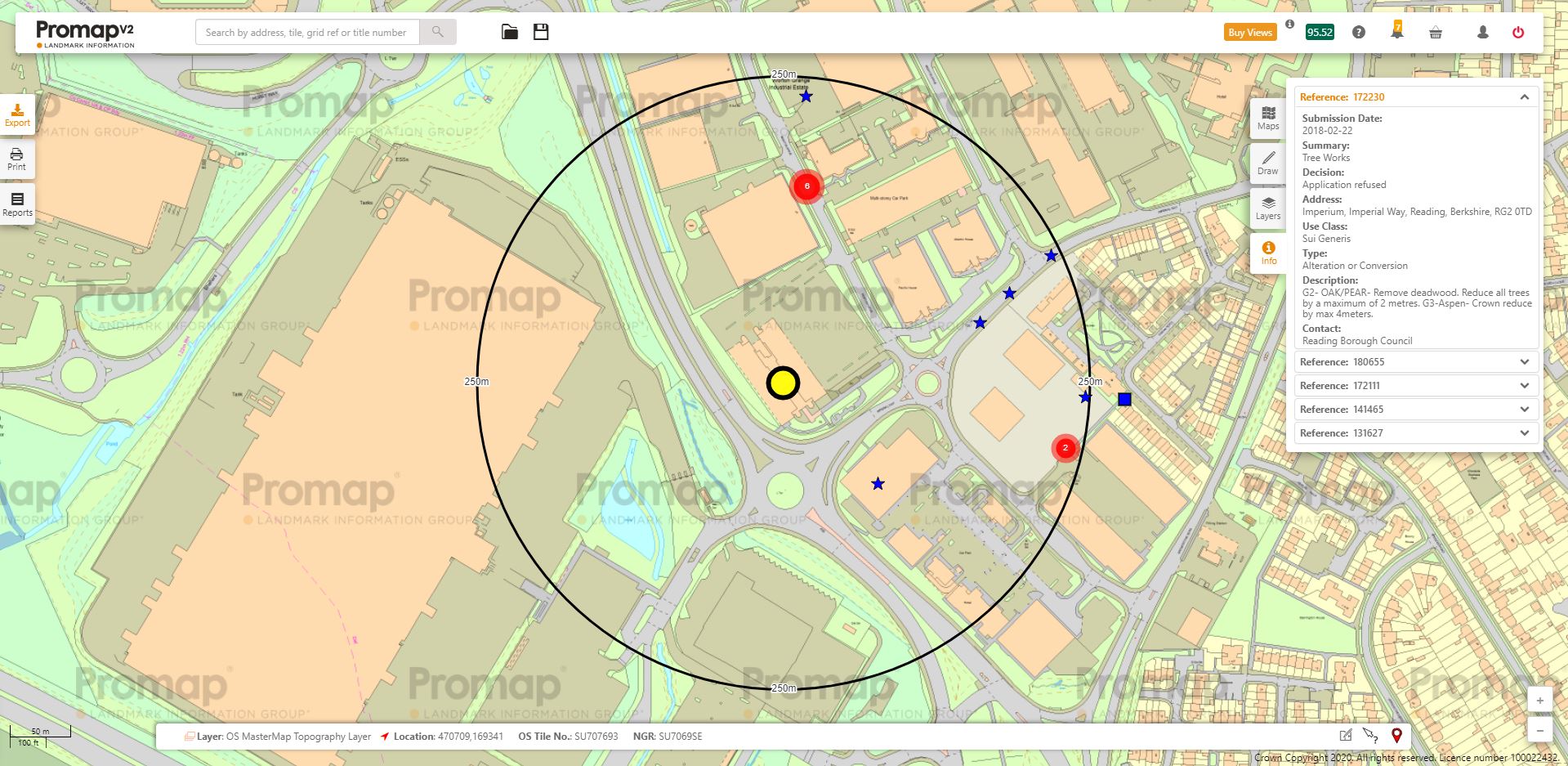This screenshot has height=766, width=1568.
Task: Click 'Reading Borough Council' contact text
Action: click(x=1357, y=341)
